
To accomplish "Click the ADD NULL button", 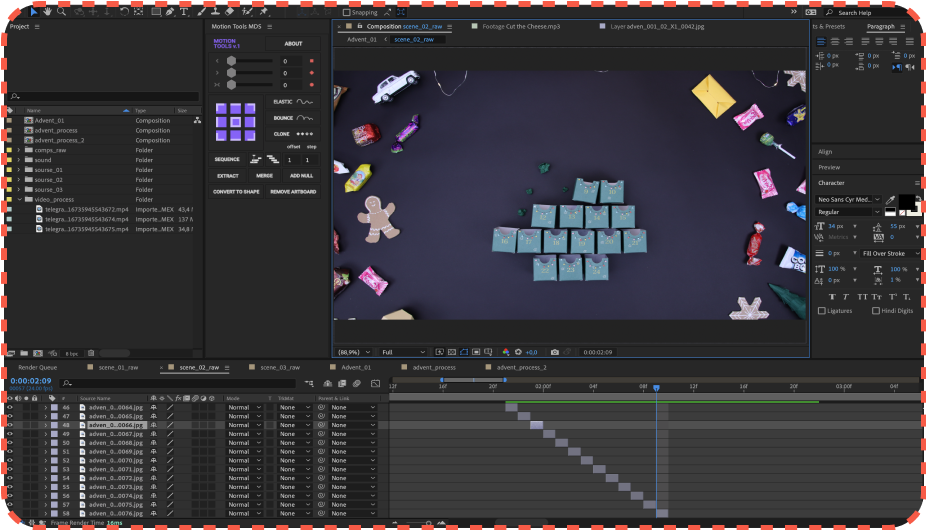I will 301,175.
